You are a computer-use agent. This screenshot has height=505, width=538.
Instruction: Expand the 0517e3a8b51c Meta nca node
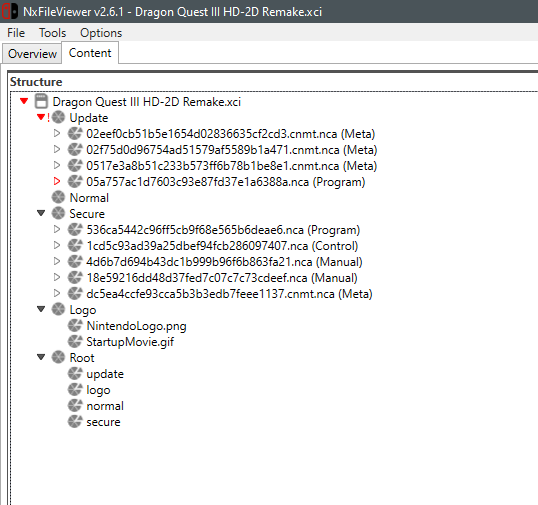57,165
